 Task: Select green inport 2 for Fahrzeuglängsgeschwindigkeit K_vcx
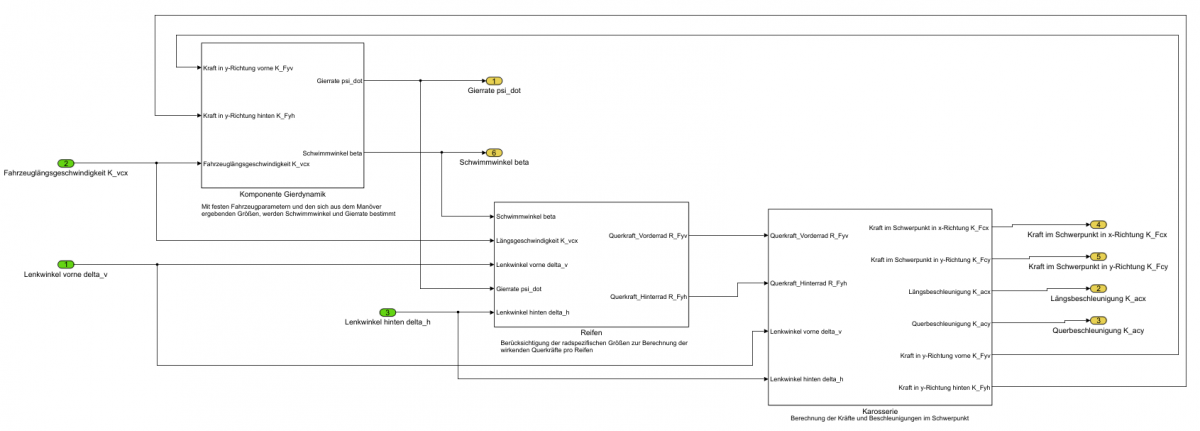(66, 162)
